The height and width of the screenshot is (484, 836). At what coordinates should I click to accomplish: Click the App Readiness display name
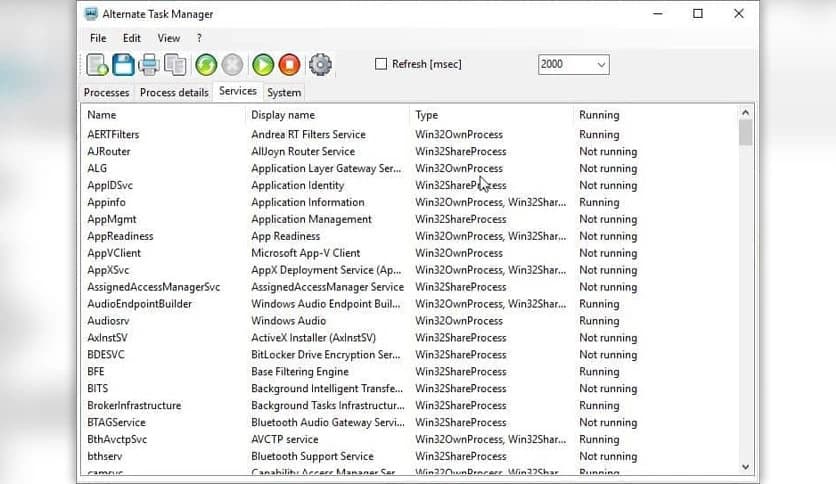(285, 236)
